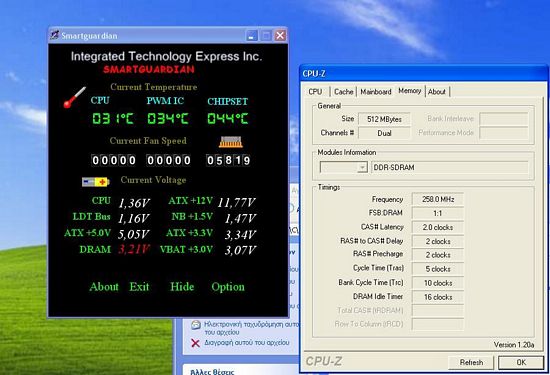Minimize the Smartguardian window
Screen dimensions: 550x375
click(252, 35)
